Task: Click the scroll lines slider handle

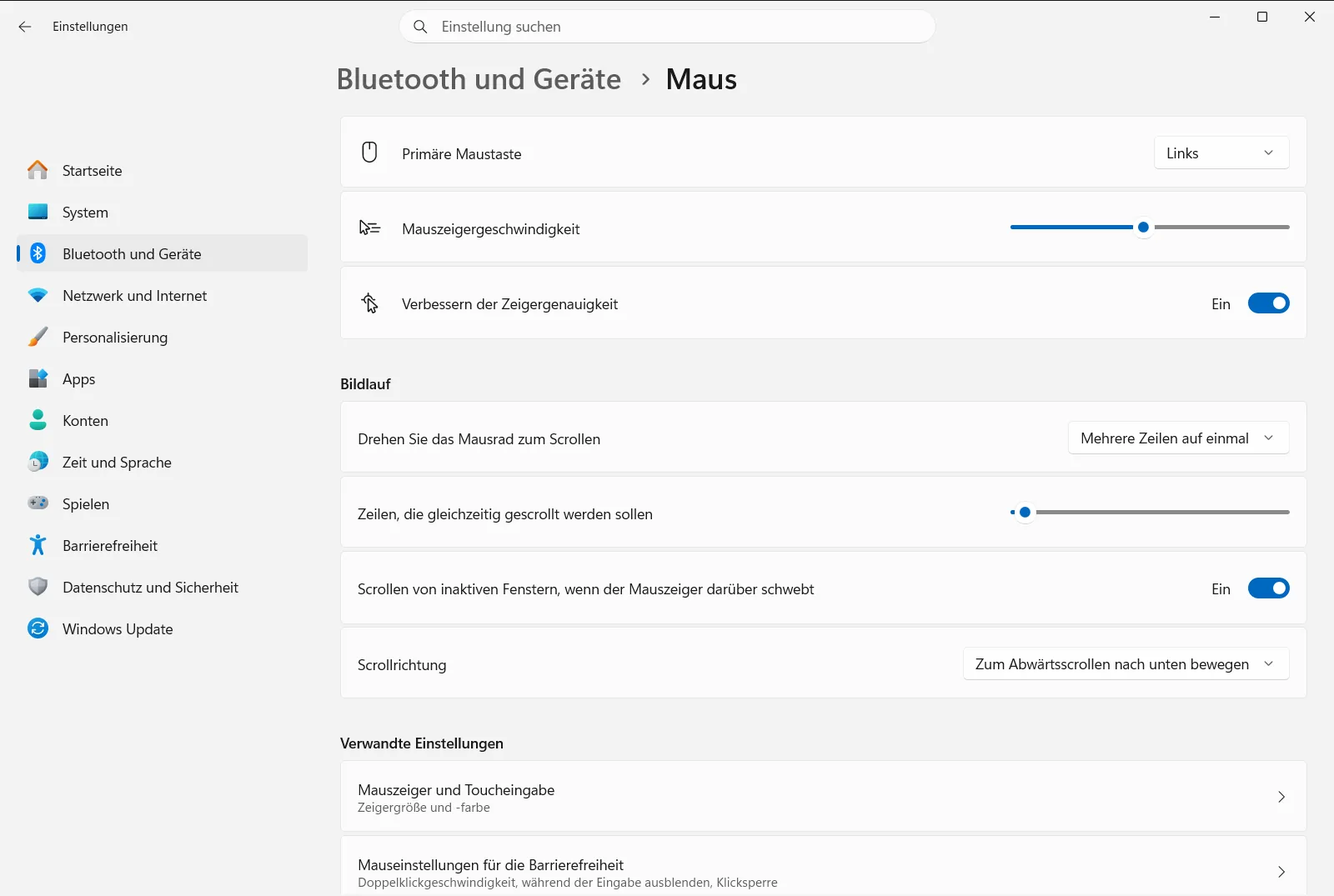Action: [x=1025, y=512]
